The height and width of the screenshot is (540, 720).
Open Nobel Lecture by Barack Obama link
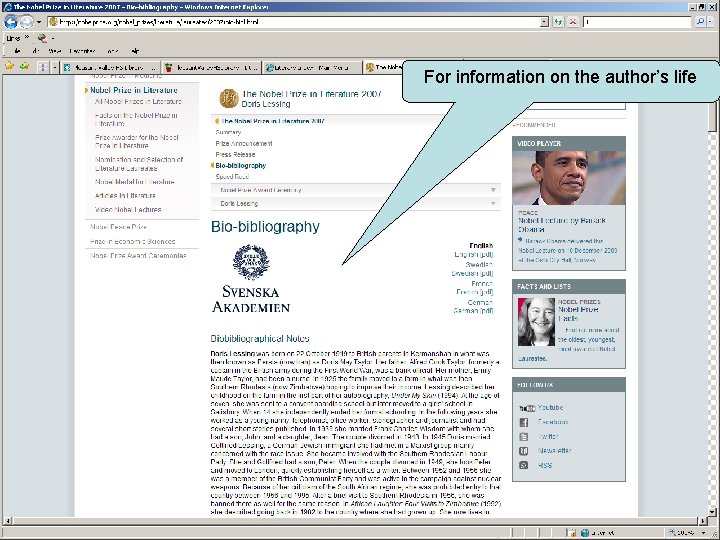coord(562,225)
